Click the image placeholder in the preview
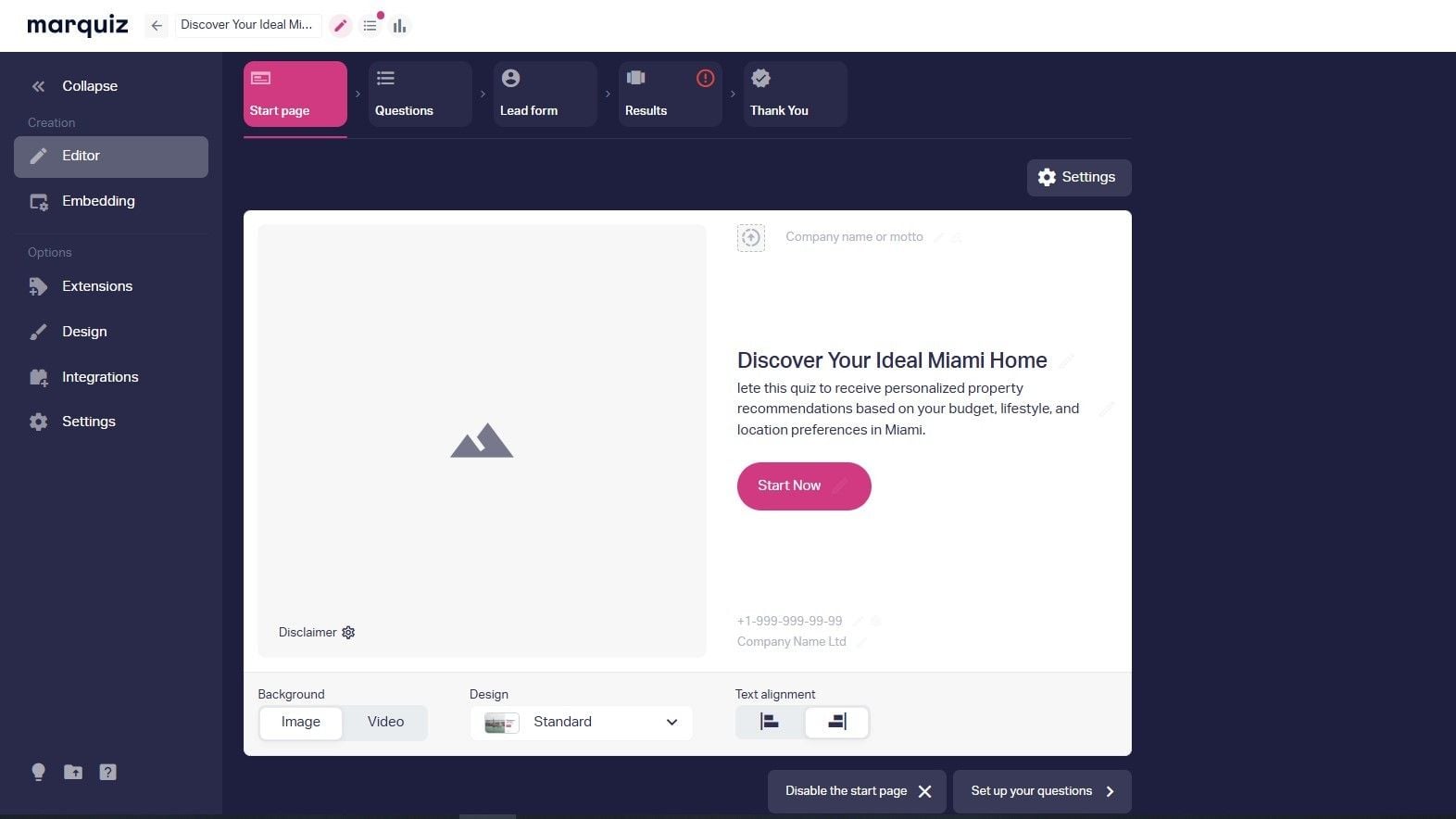The width and height of the screenshot is (1456, 819). coord(482,441)
